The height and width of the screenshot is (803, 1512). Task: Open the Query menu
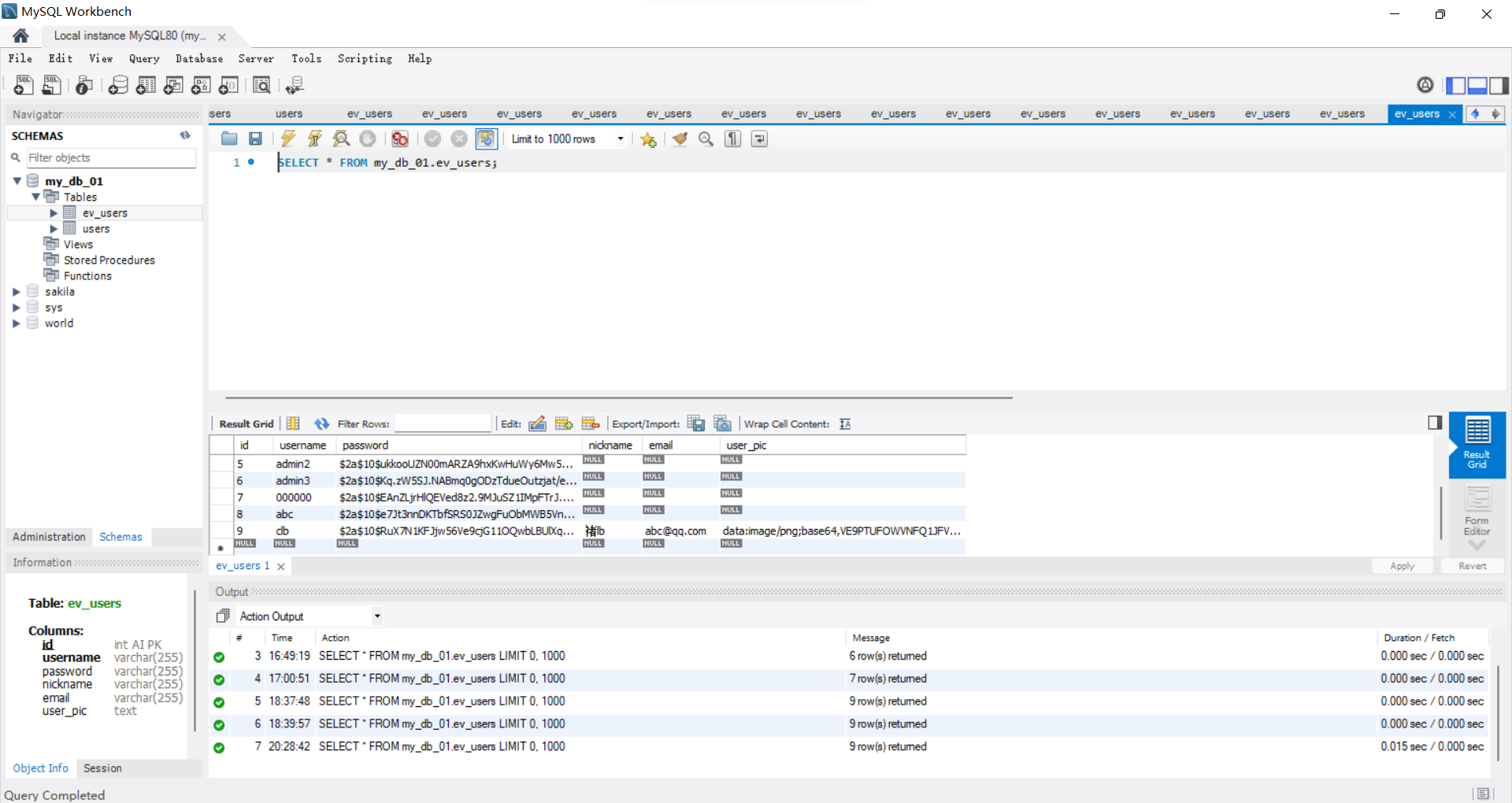pyautogui.click(x=144, y=58)
